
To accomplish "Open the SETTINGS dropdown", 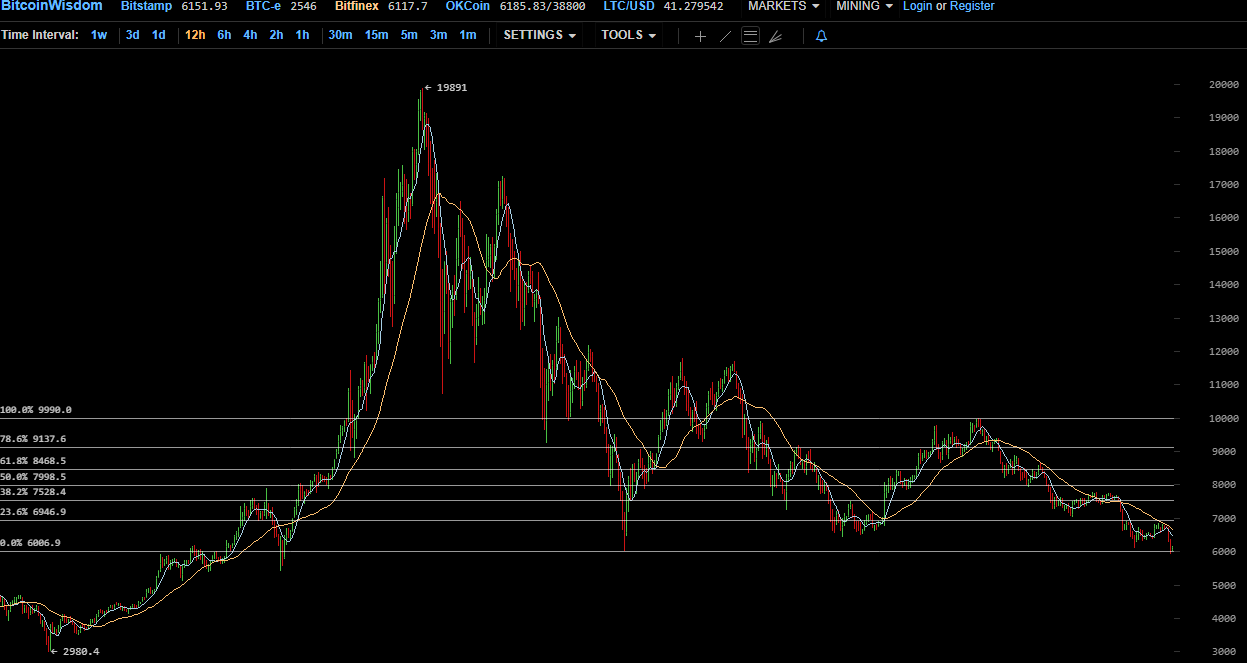I will [x=540, y=35].
